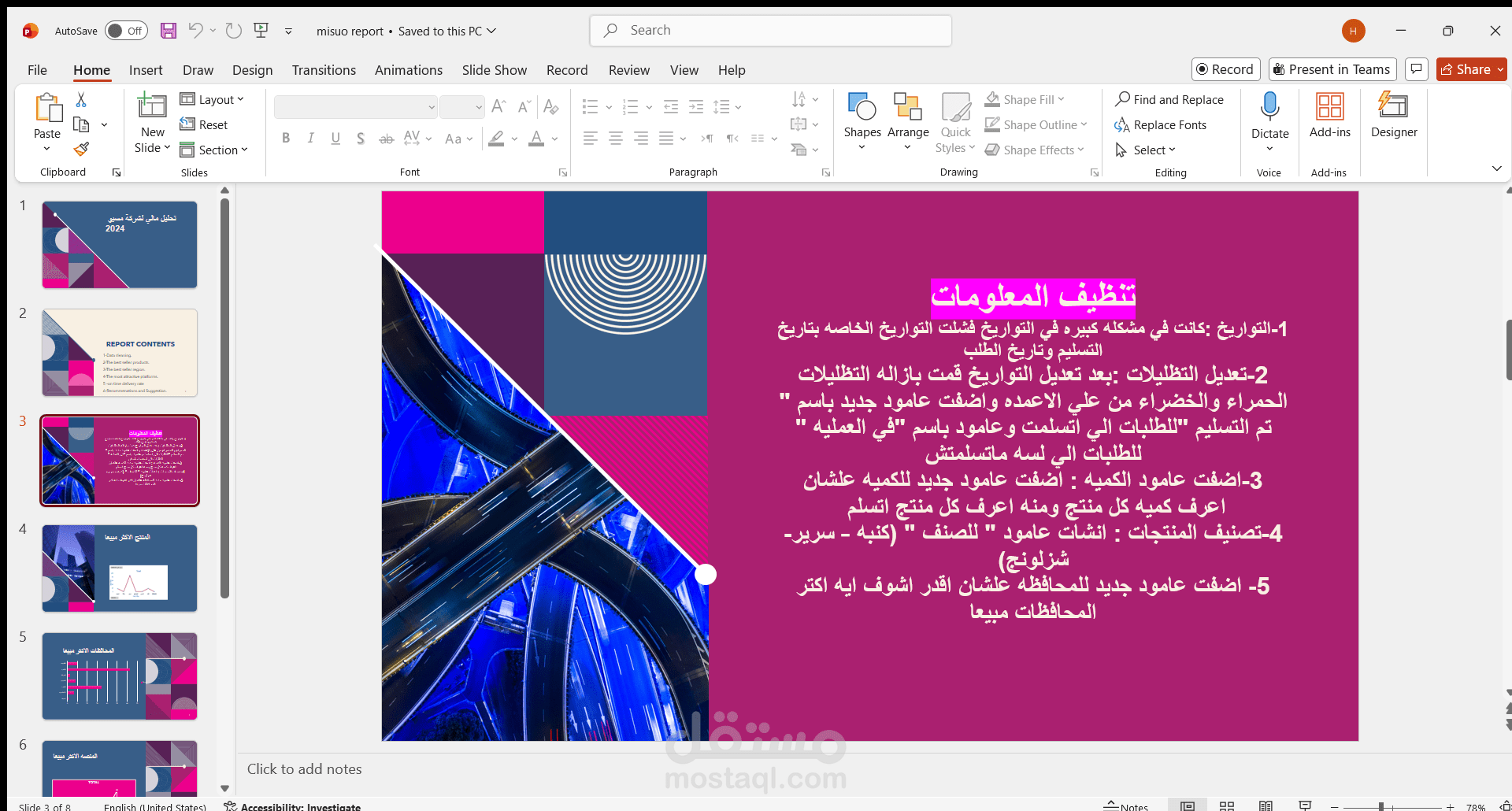This screenshot has height=811, width=1512.
Task: Apply strikethrough formatting
Action: [386, 139]
